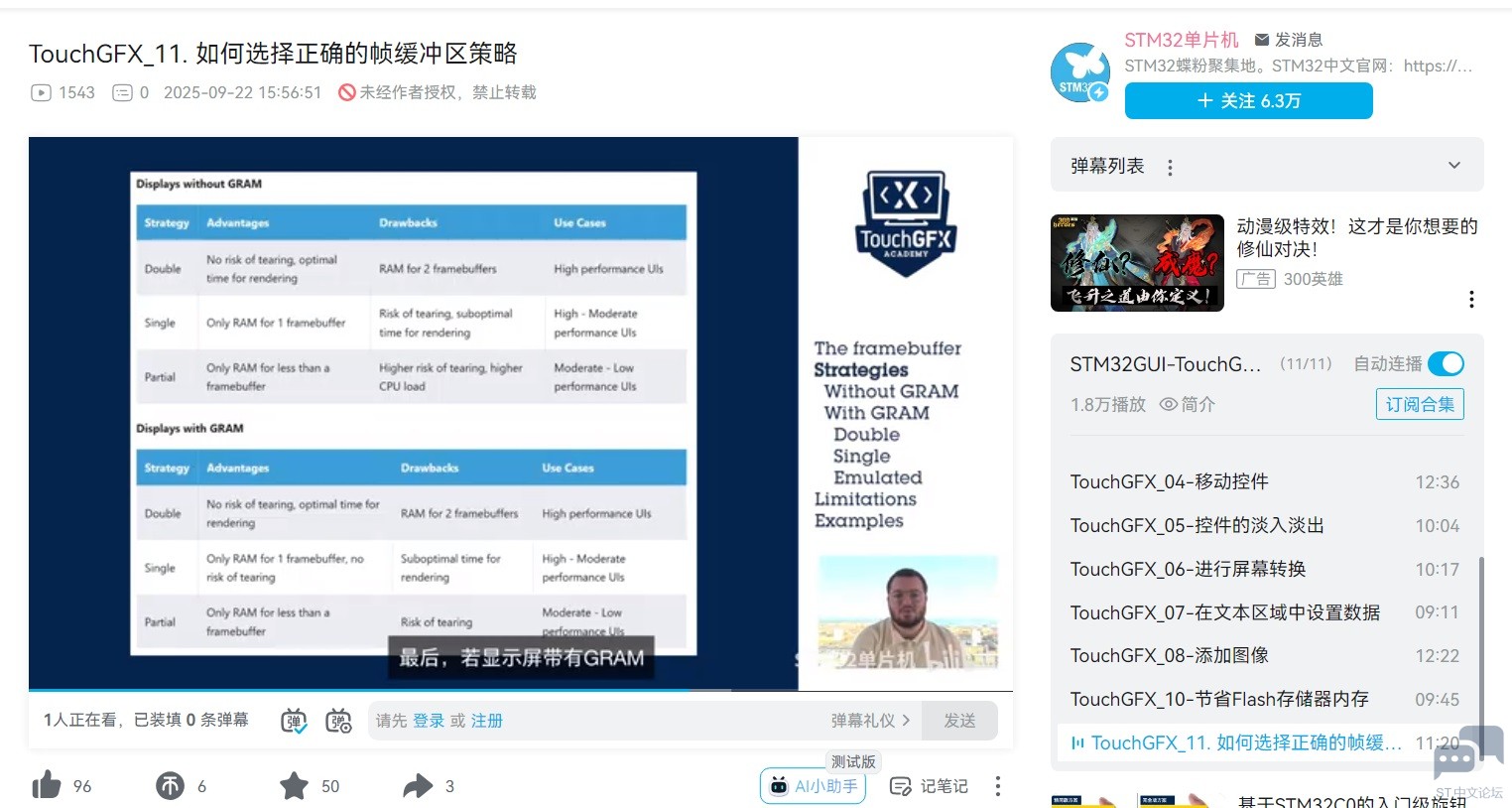The height and width of the screenshot is (808, 1512).
Task: Click the star favorite icon
Action: click(294, 786)
